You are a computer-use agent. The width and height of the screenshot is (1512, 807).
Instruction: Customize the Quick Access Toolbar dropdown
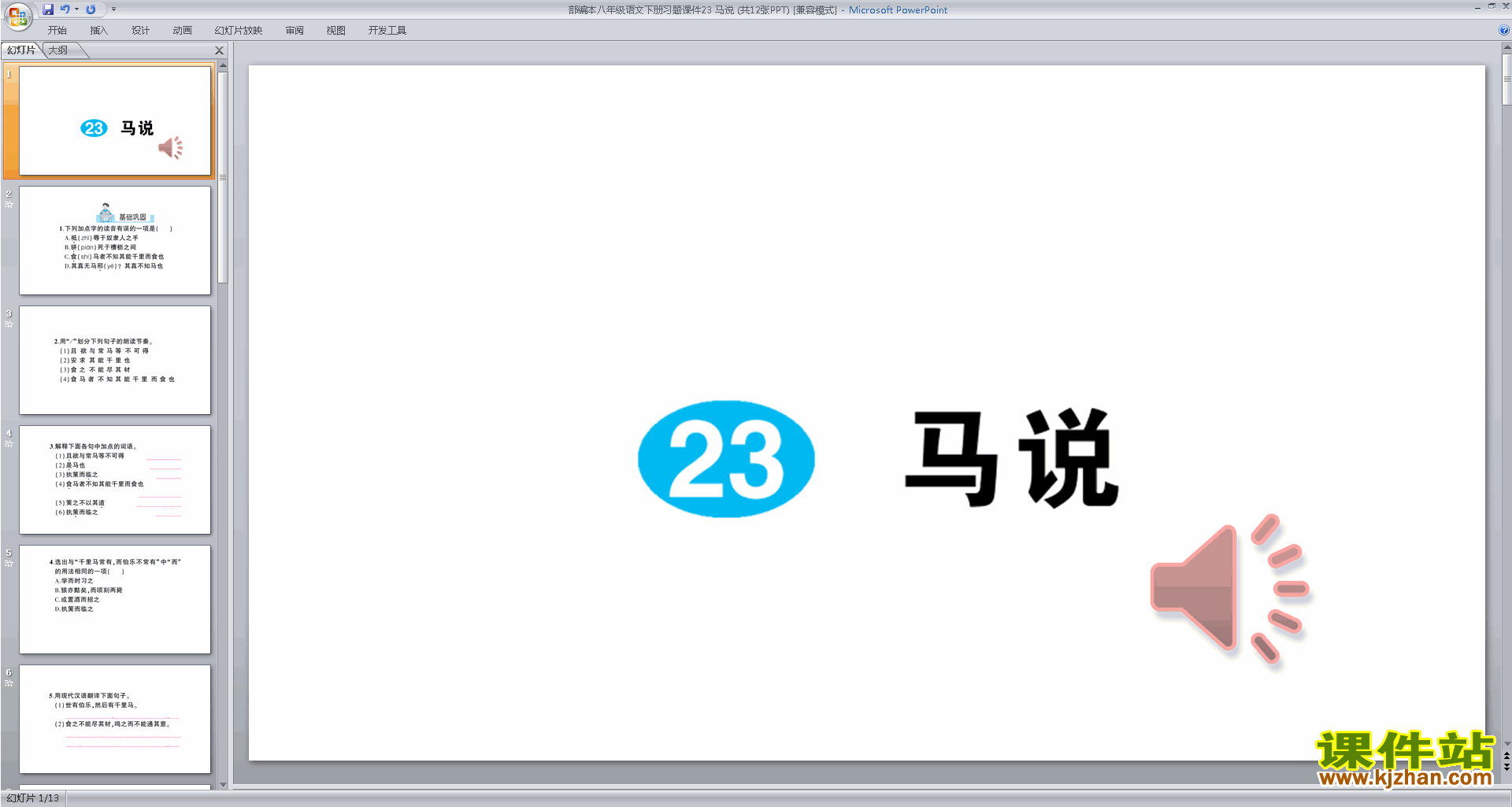pos(113,9)
